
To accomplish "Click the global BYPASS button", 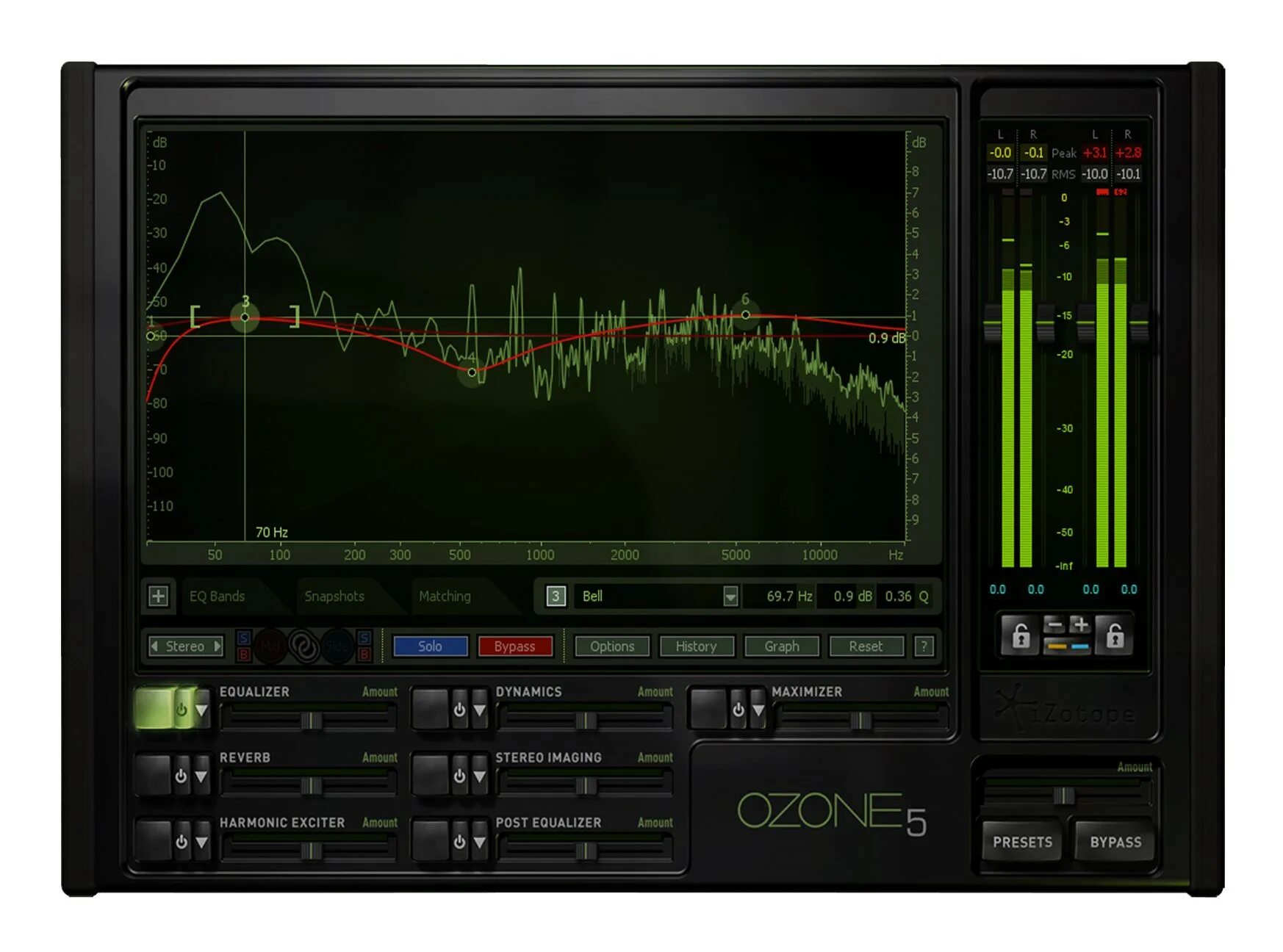I will pos(1115,842).
